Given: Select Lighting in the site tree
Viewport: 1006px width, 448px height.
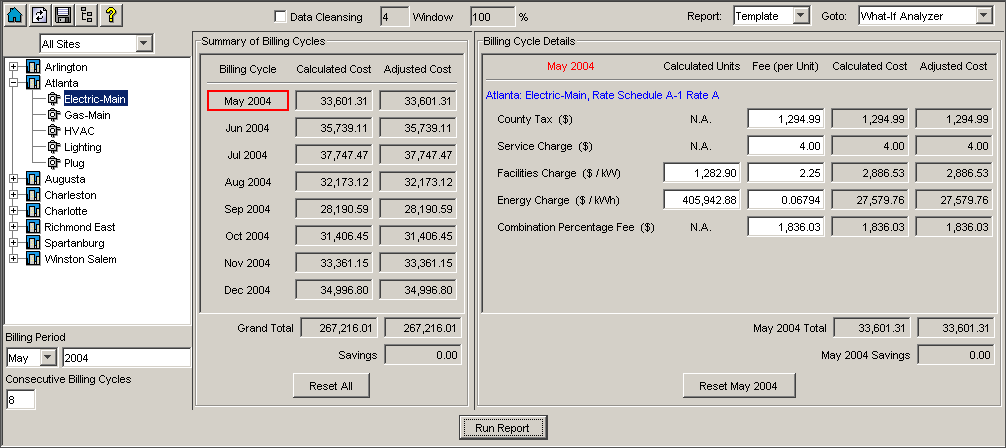Looking at the screenshot, I should [82, 147].
